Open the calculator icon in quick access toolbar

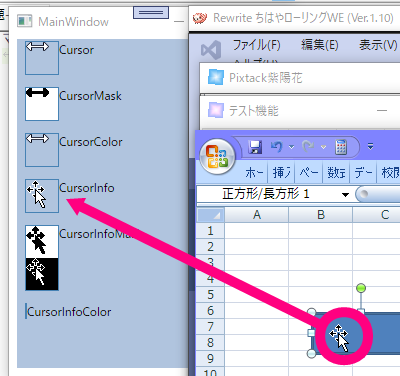(341, 147)
